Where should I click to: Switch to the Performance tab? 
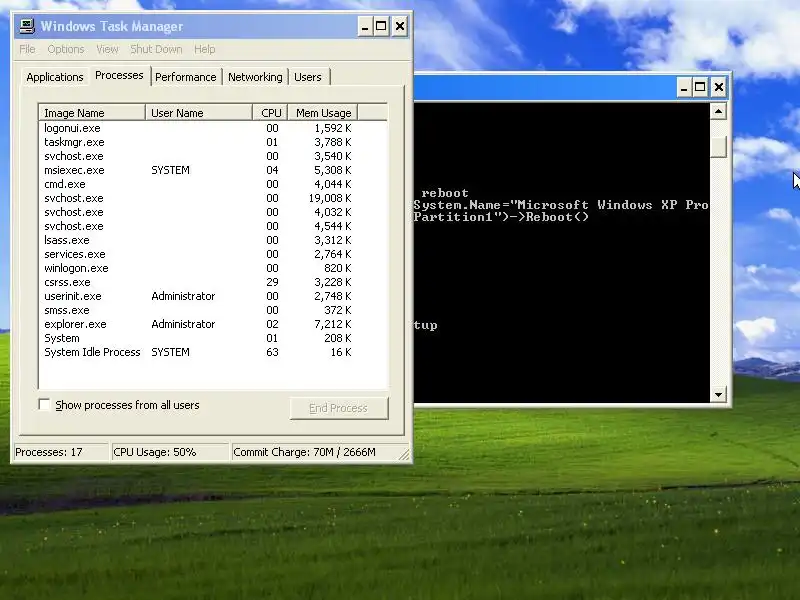pyautogui.click(x=186, y=77)
